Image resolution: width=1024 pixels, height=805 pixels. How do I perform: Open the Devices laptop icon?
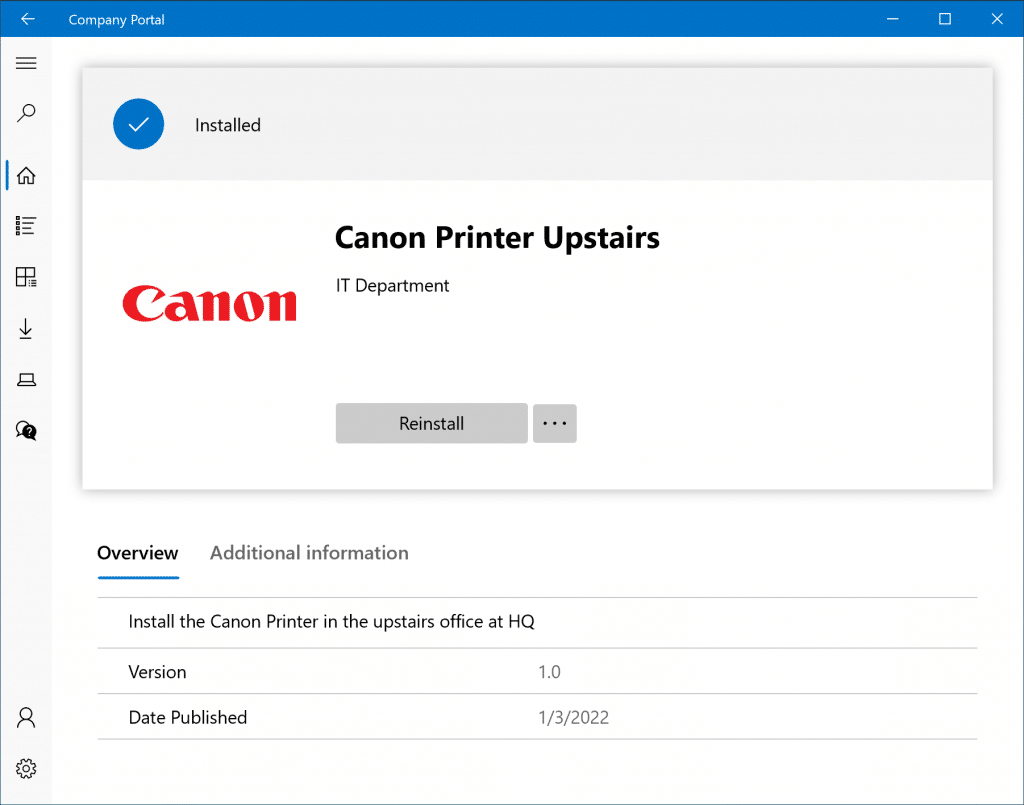tap(27, 379)
